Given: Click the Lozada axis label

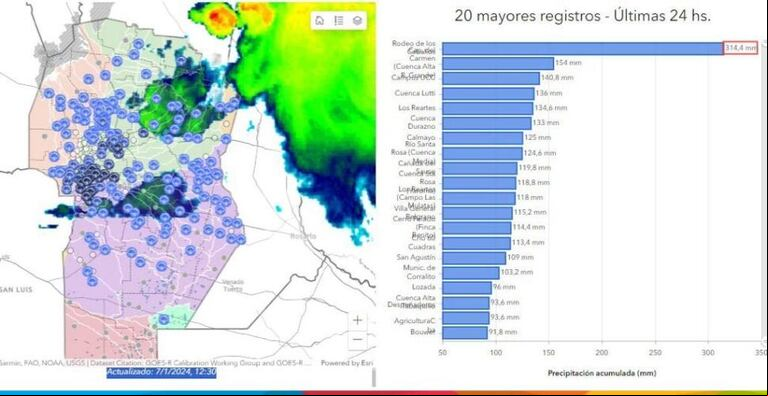Looking at the screenshot, I should tap(424, 287).
